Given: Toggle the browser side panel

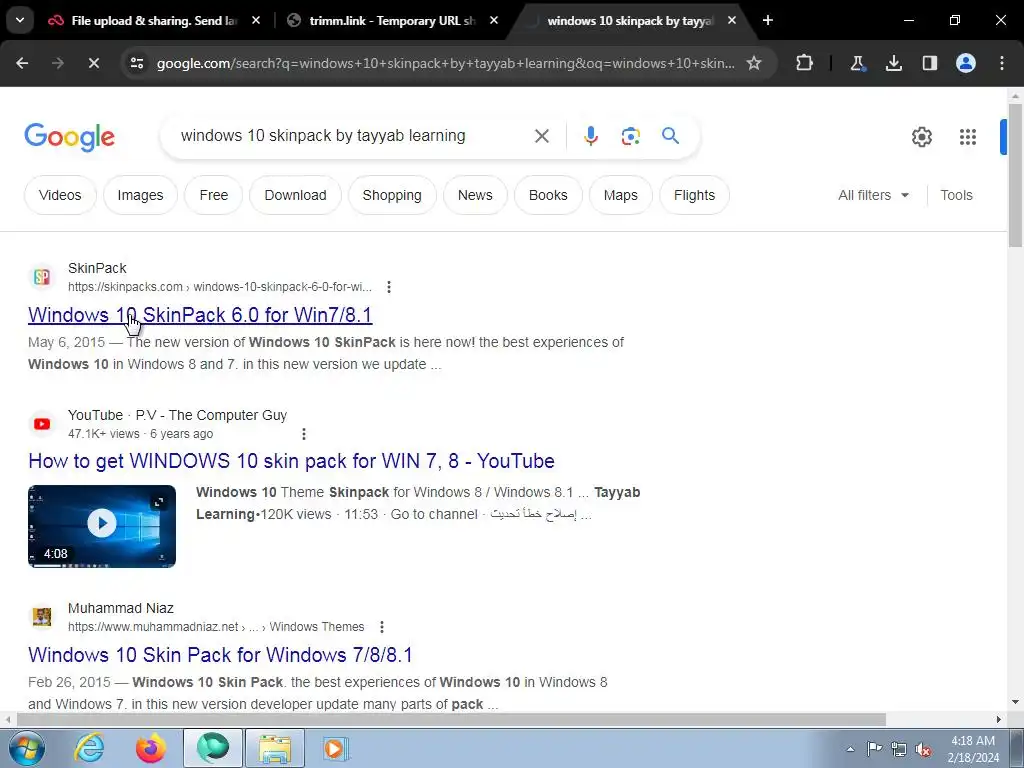Looking at the screenshot, I should (x=929, y=63).
